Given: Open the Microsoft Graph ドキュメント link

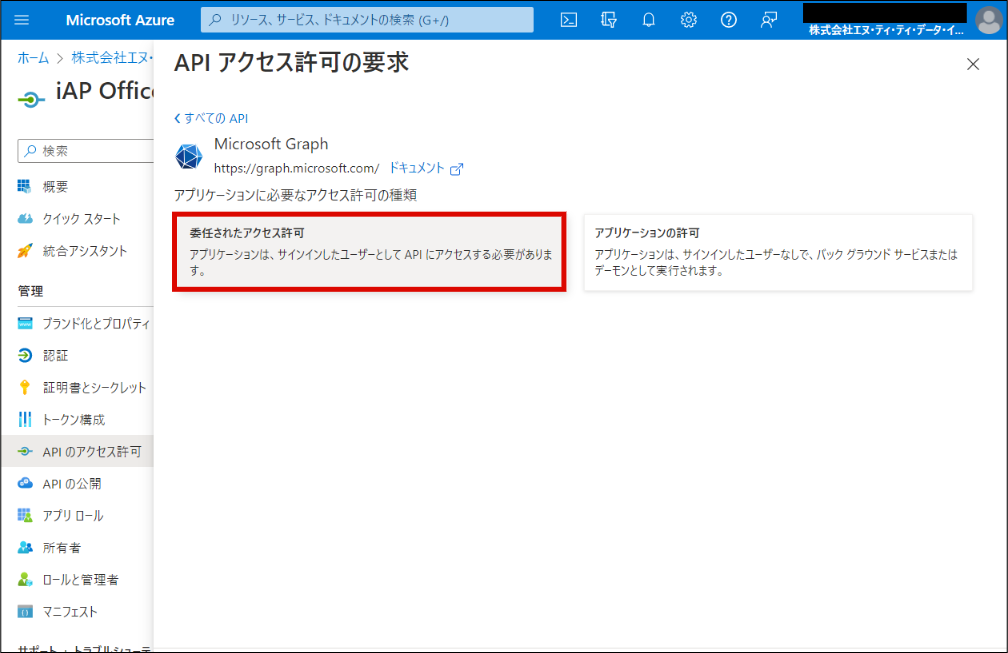Looking at the screenshot, I should 425,168.
